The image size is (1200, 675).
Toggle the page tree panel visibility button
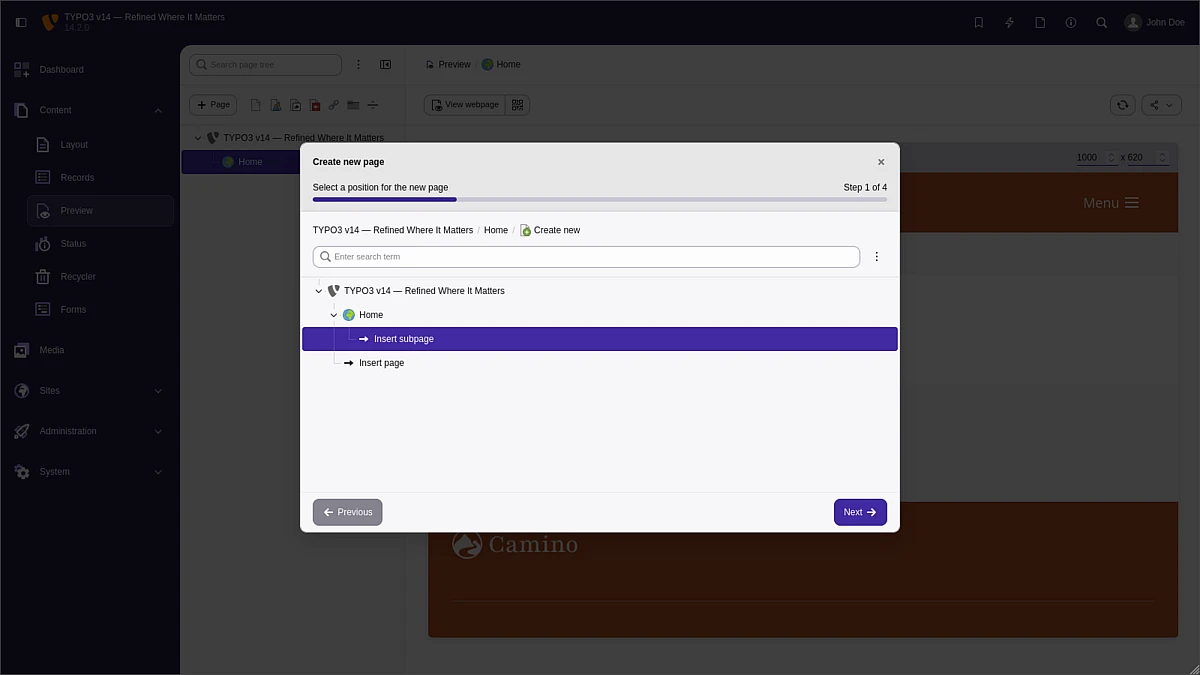click(385, 65)
